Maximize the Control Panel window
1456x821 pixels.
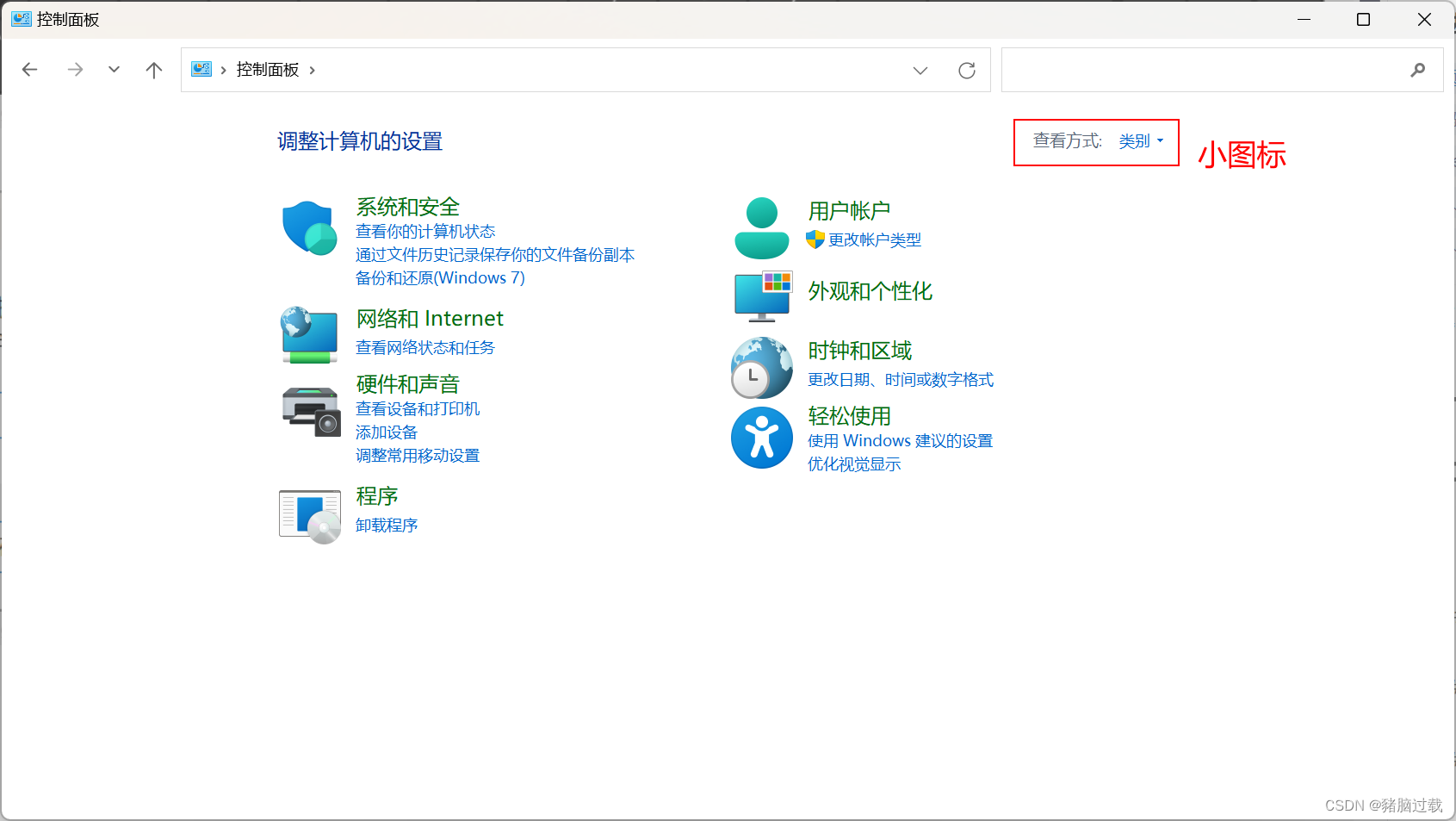click(x=1363, y=19)
